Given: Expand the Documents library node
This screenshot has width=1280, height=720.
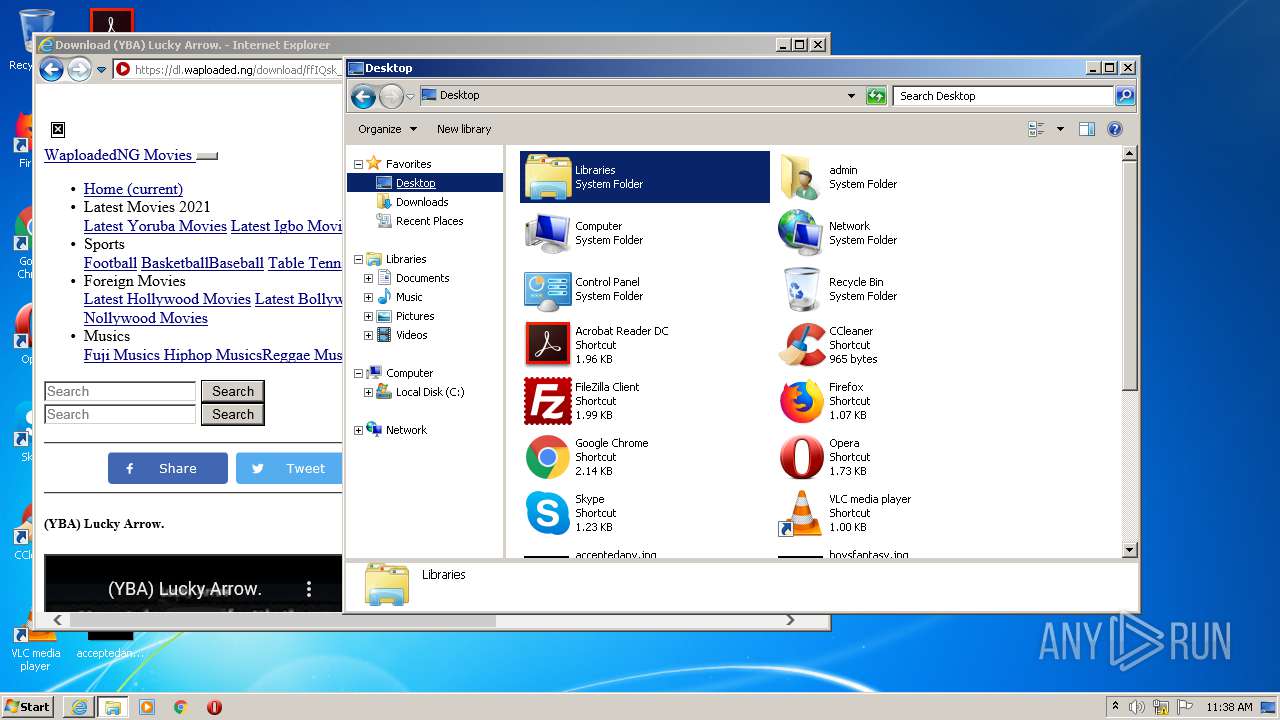Looking at the screenshot, I should click(x=368, y=278).
